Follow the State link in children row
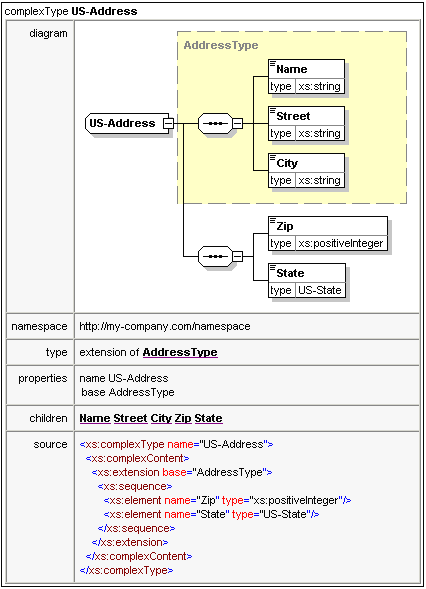 point(208,418)
